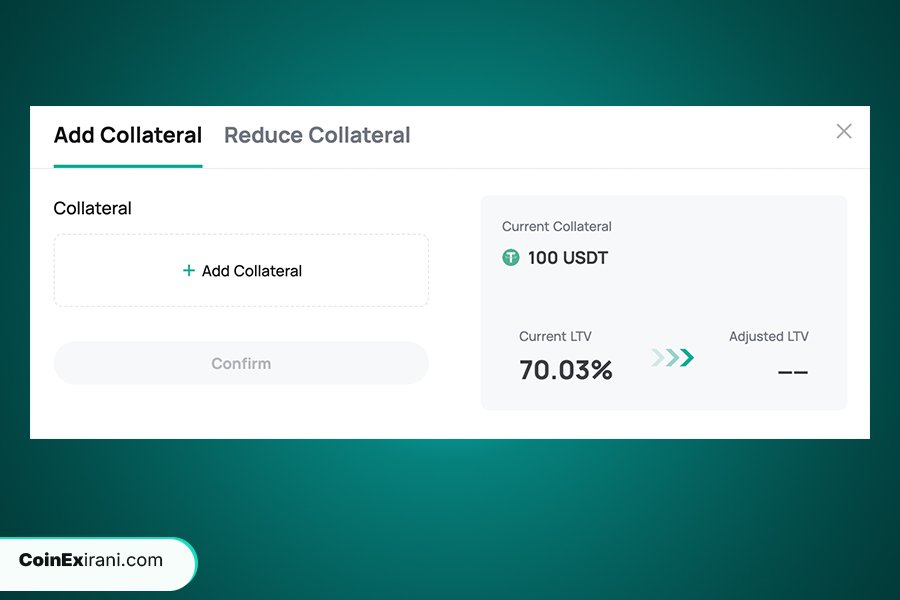Click the green underline beneath Add Collateral

click(128, 166)
